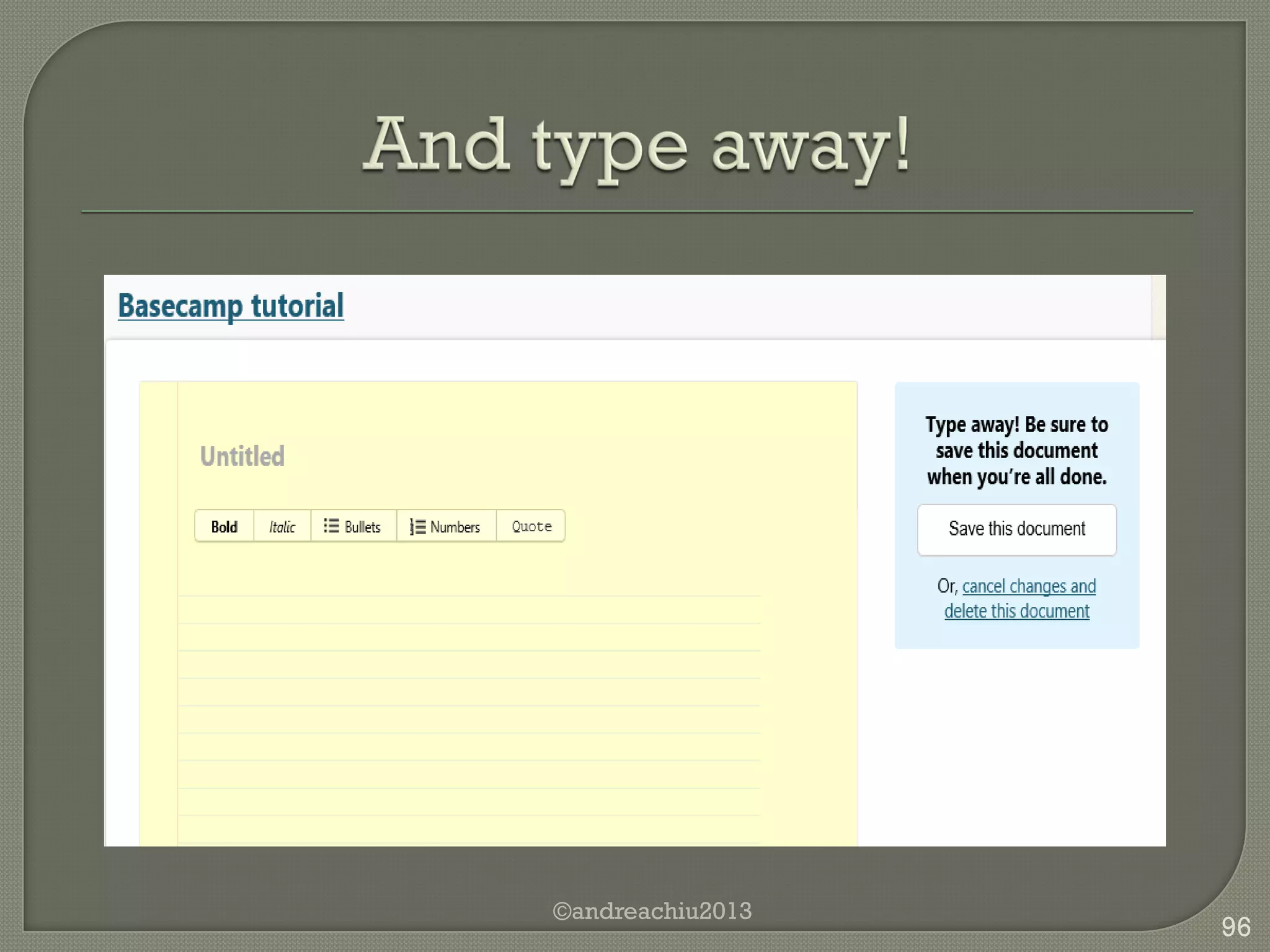Click the Bullets text label
The image size is (1270, 952).
362,527
